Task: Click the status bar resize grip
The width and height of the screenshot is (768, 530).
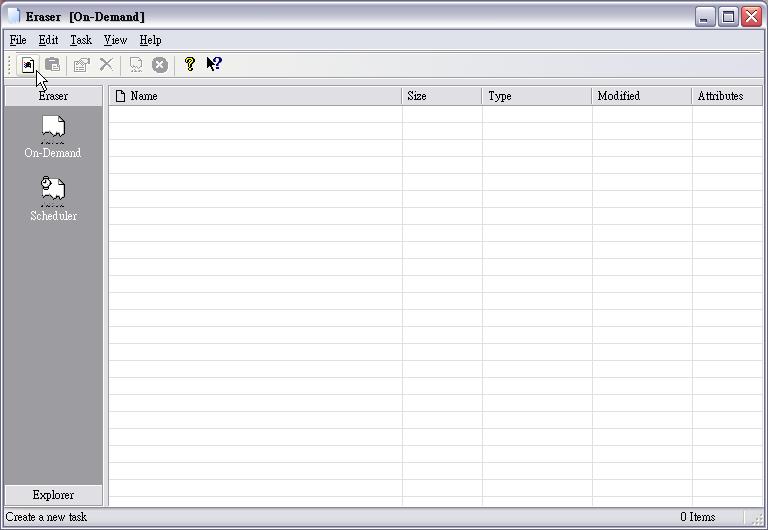Action: click(x=757, y=519)
